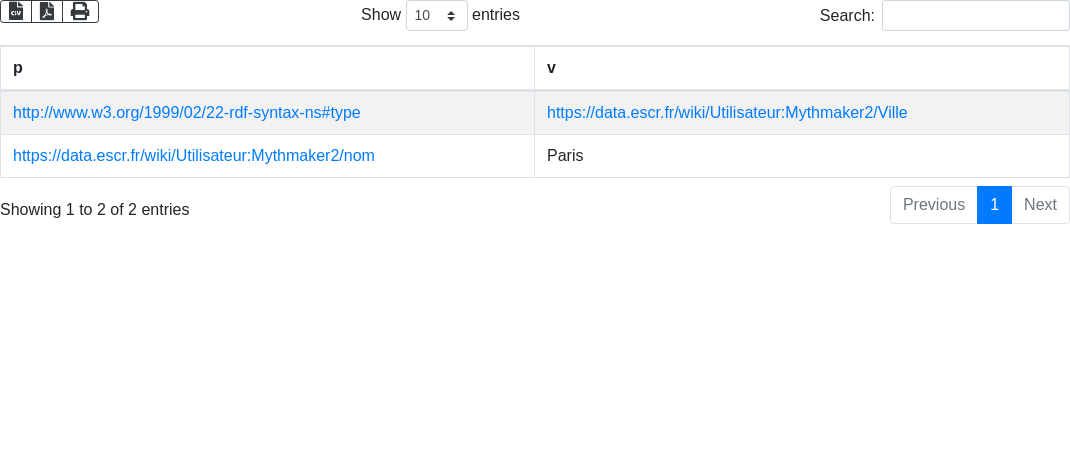Open the rdf-syntax-ns#type link
The width and height of the screenshot is (1070, 450).
(x=187, y=113)
